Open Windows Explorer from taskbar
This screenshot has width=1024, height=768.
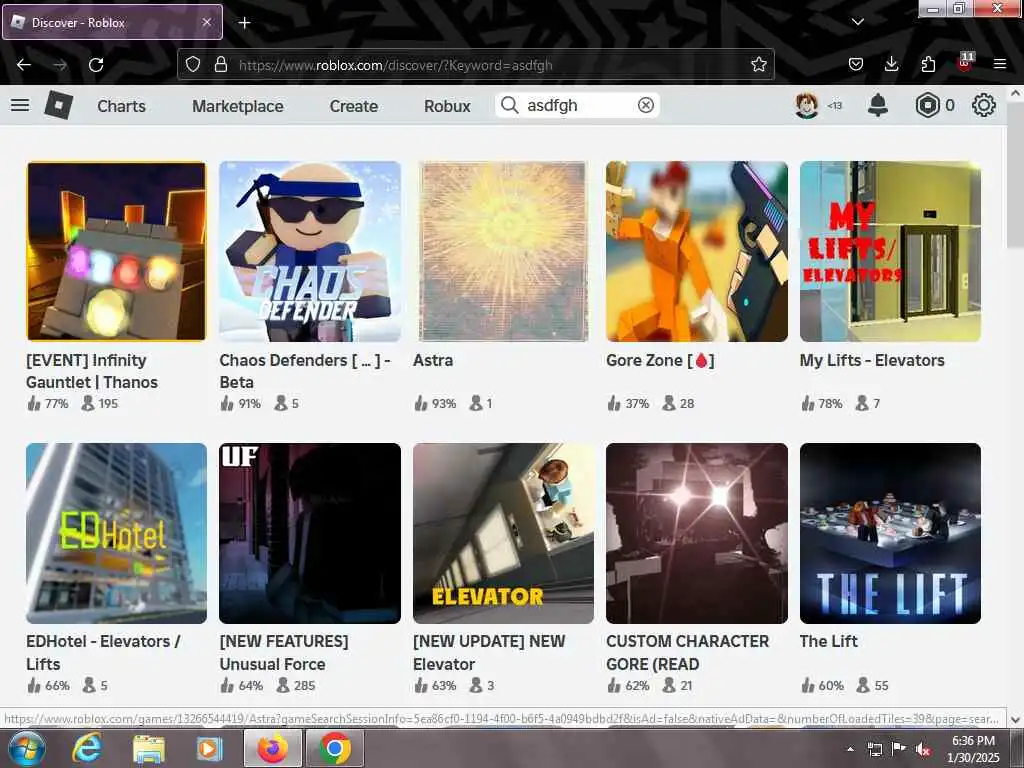click(149, 748)
